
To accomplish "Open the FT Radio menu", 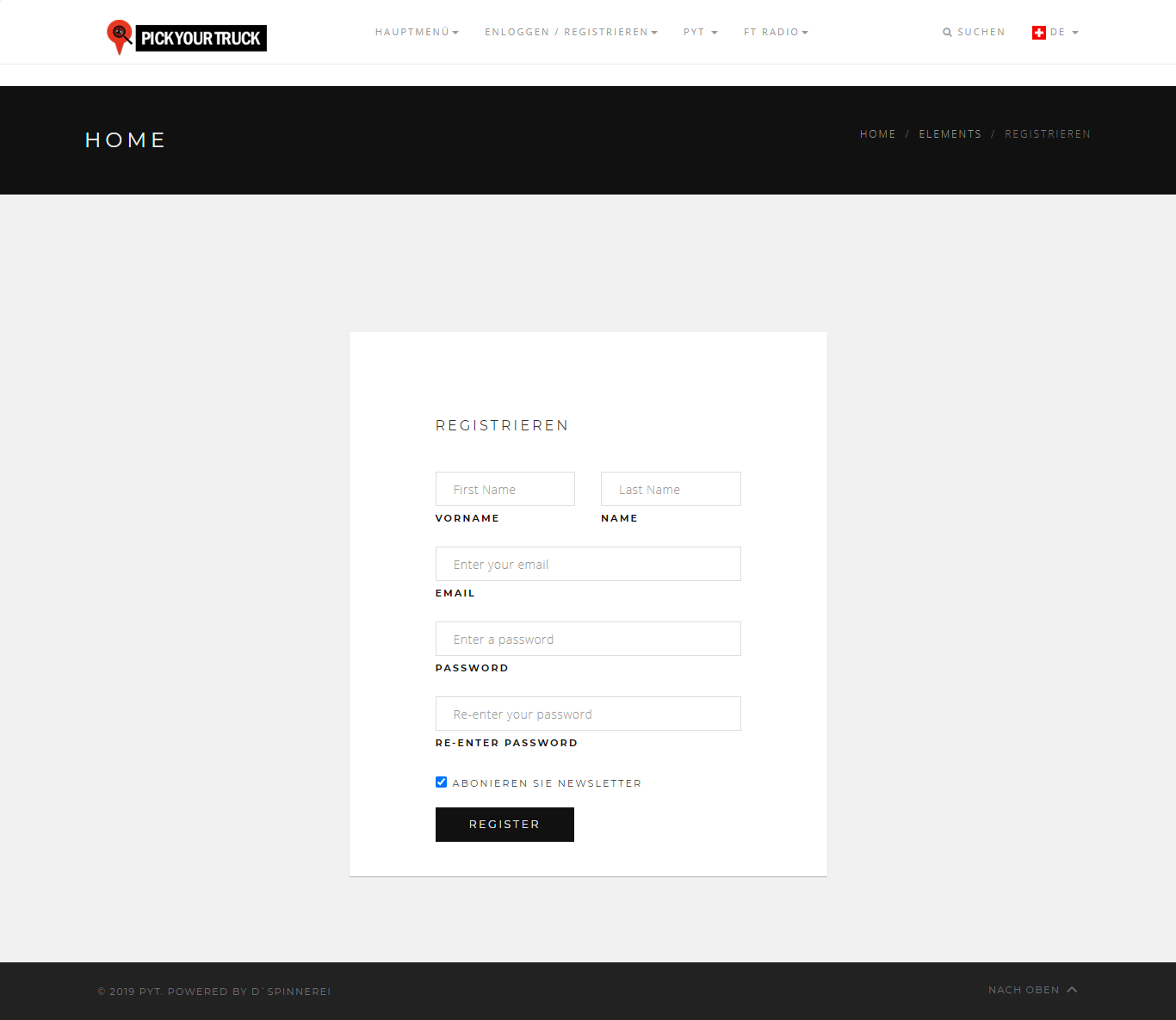I will coord(776,33).
